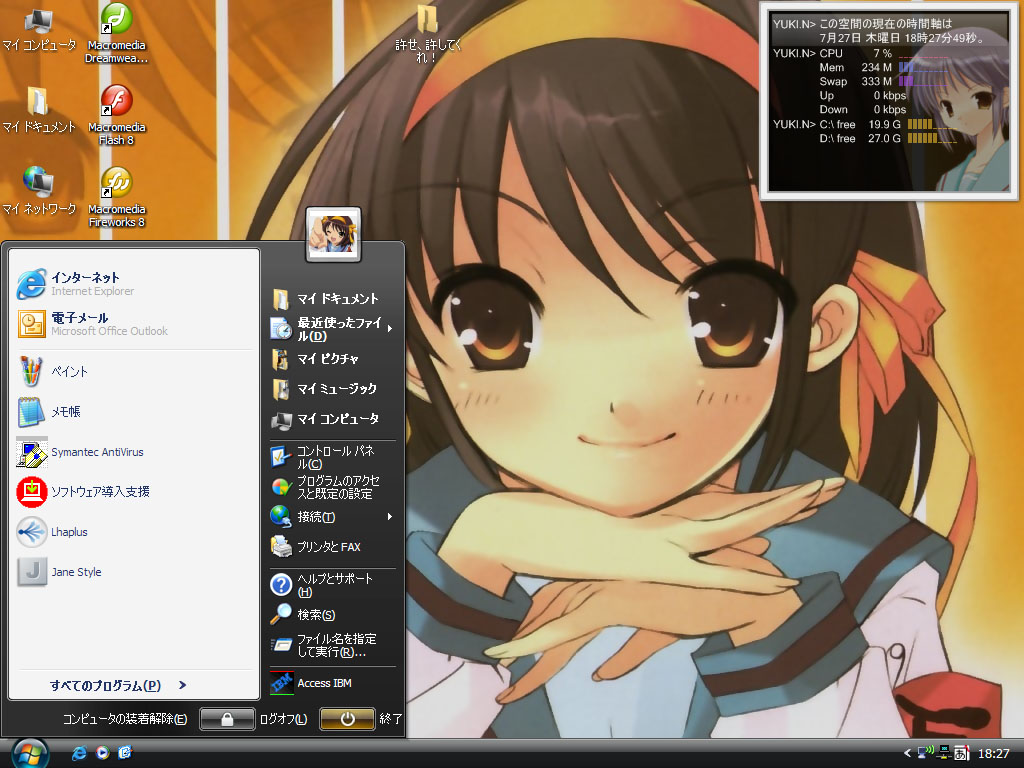Click the Start orb button
Image resolution: width=1024 pixels, height=768 pixels.
pos(29,753)
